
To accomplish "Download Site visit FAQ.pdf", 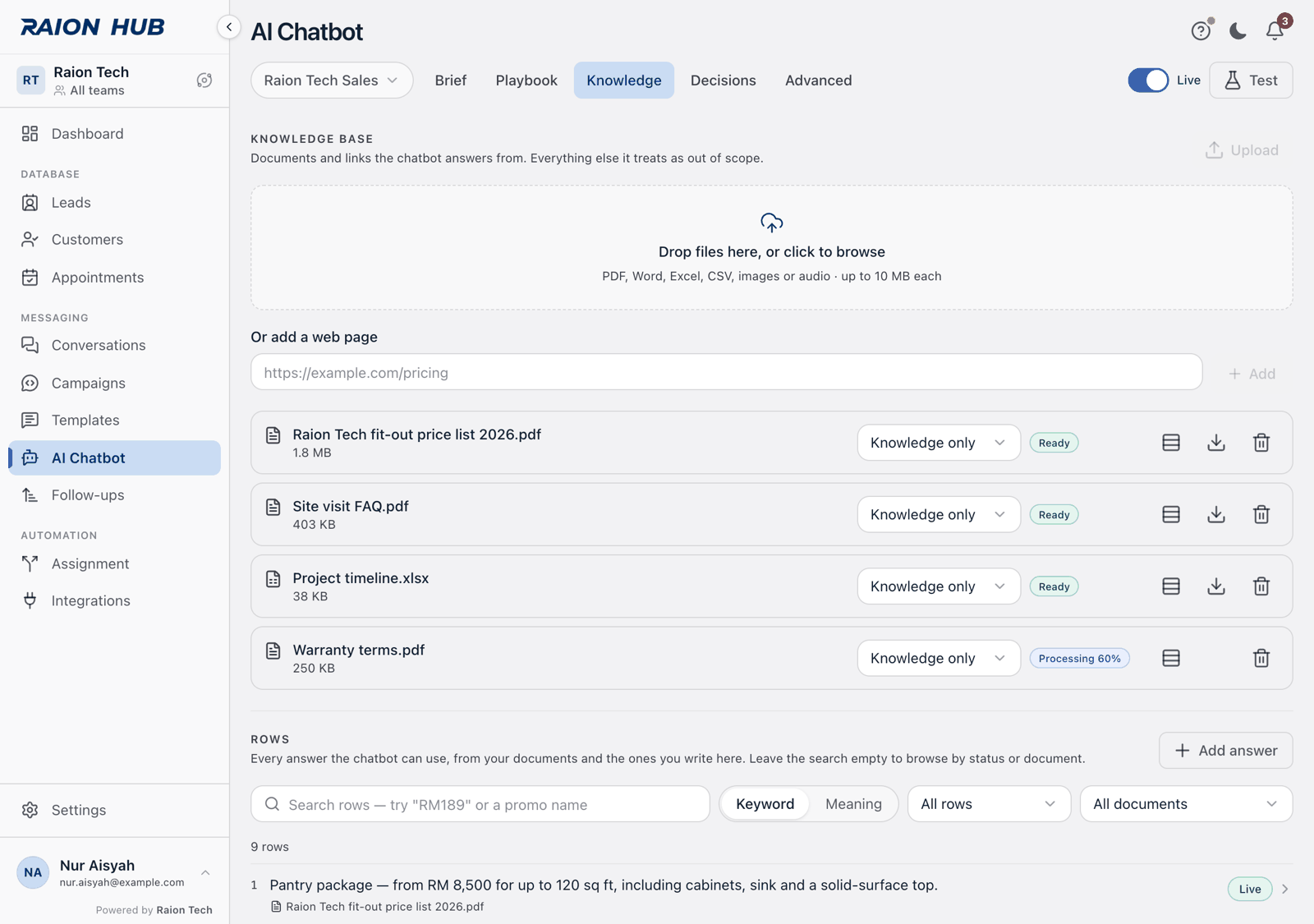I will pos(1216,514).
